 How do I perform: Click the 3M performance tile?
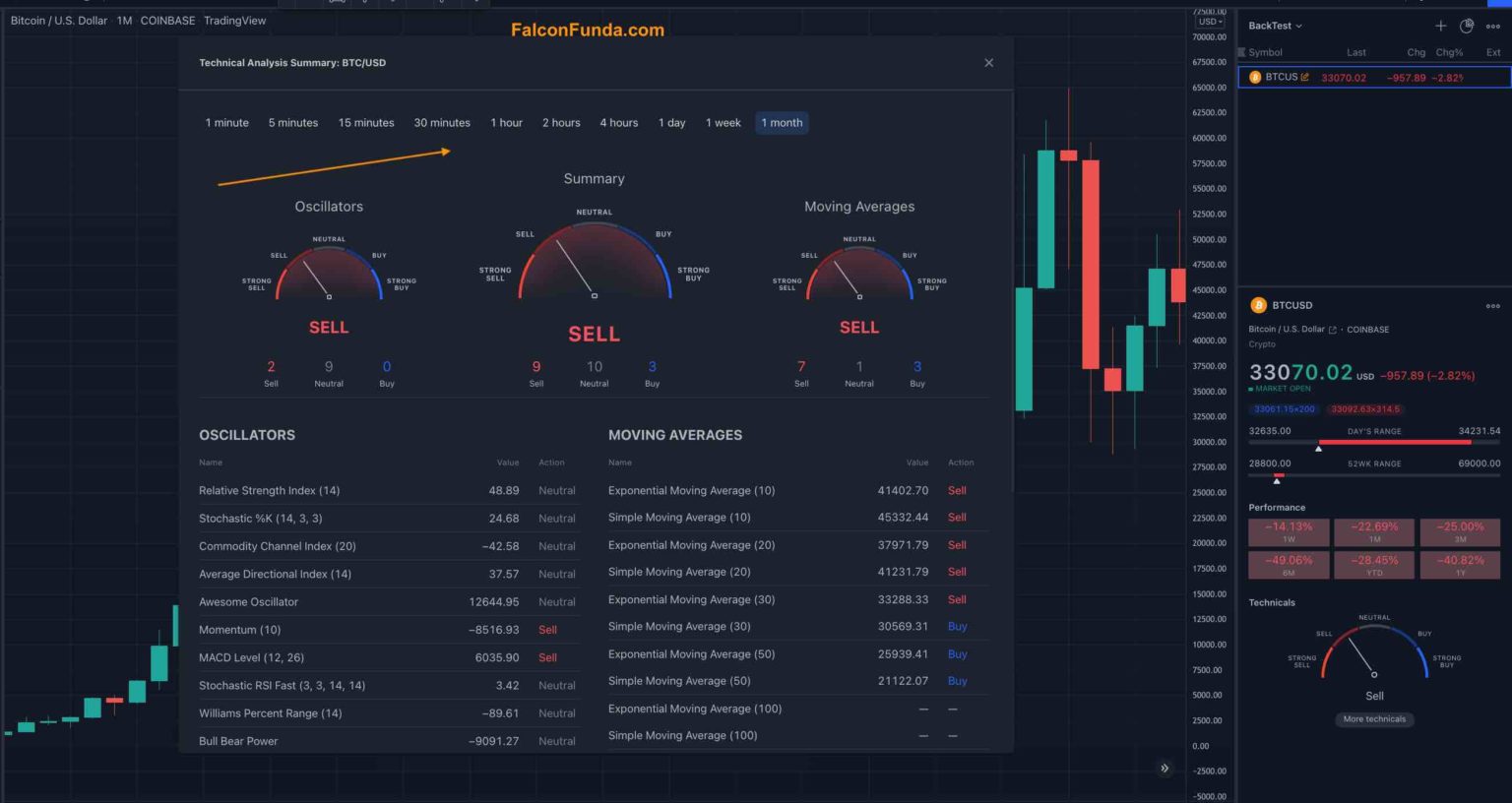[1461, 532]
